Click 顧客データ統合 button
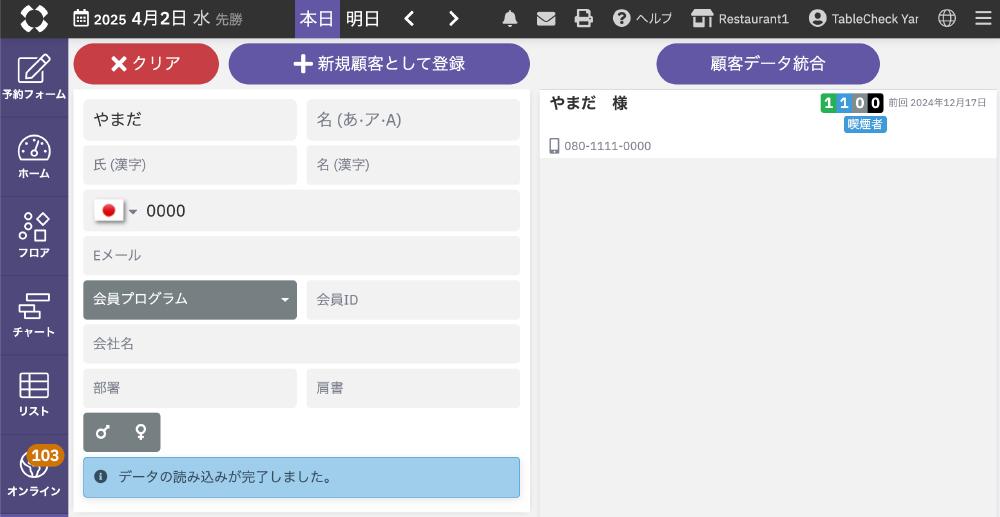The height and width of the screenshot is (517, 1000). point(768,64)
